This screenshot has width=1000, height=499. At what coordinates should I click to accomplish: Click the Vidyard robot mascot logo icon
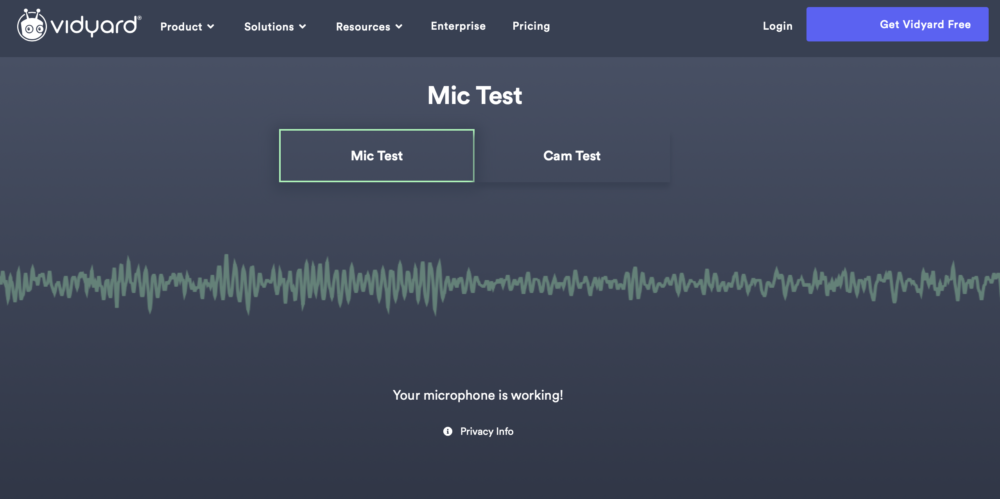(31, 26)
